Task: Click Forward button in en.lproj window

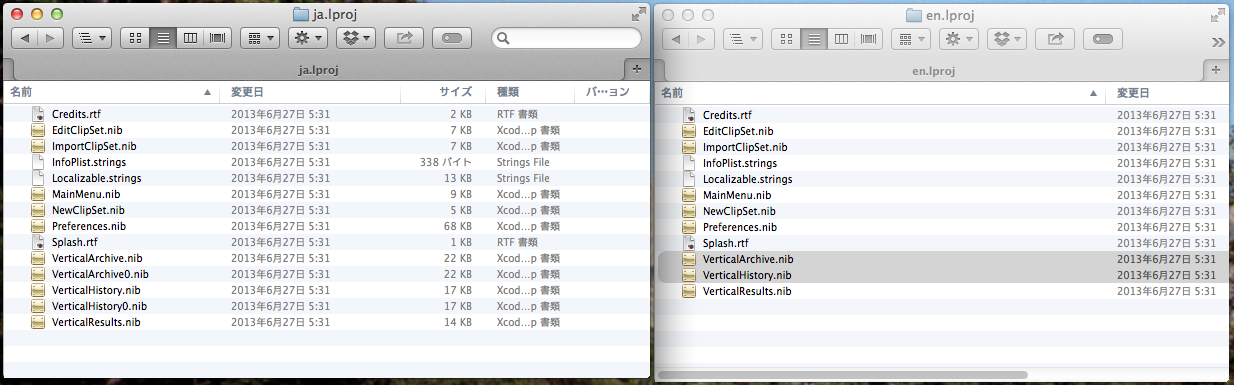Action: click(x=703, y=39)
